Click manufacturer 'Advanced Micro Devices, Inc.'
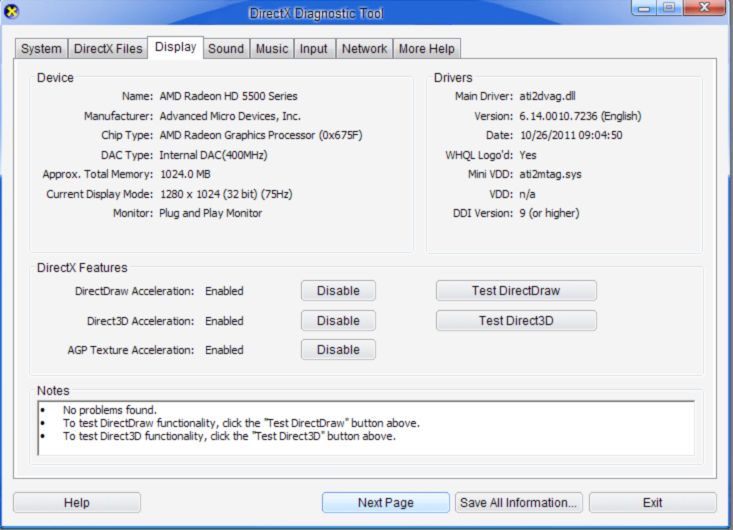 [230, 116]
